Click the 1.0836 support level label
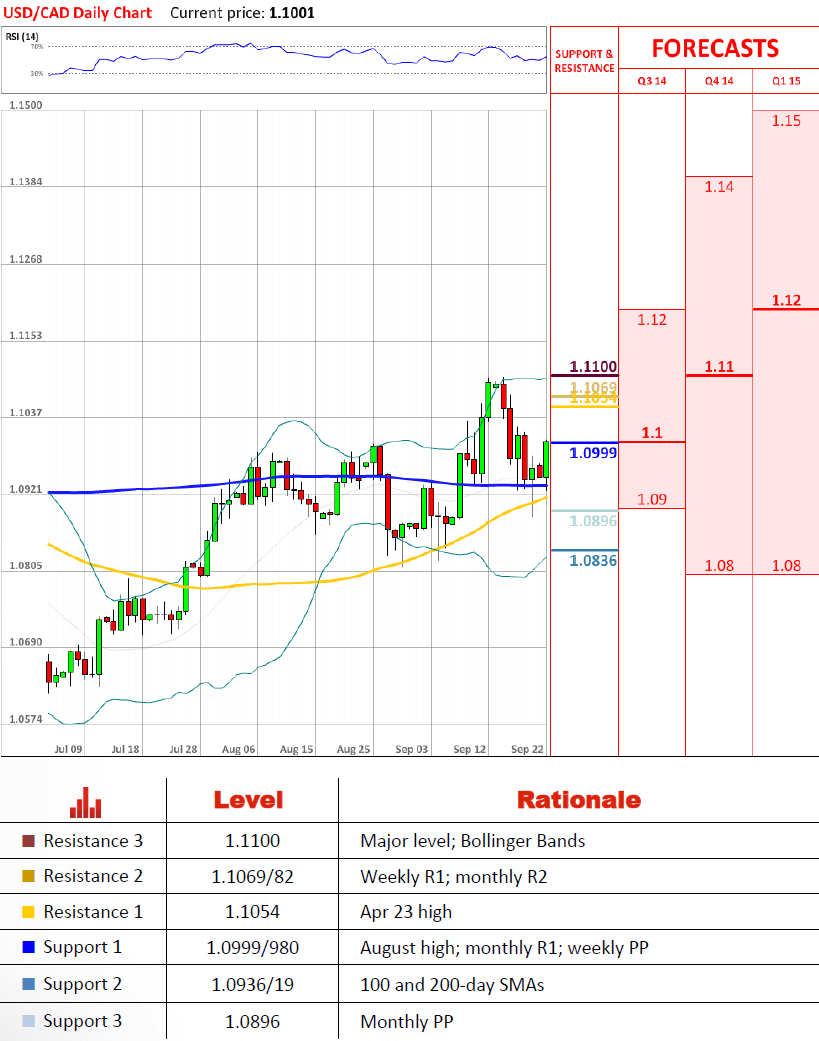819x1041 pixels. pos(593,561)
